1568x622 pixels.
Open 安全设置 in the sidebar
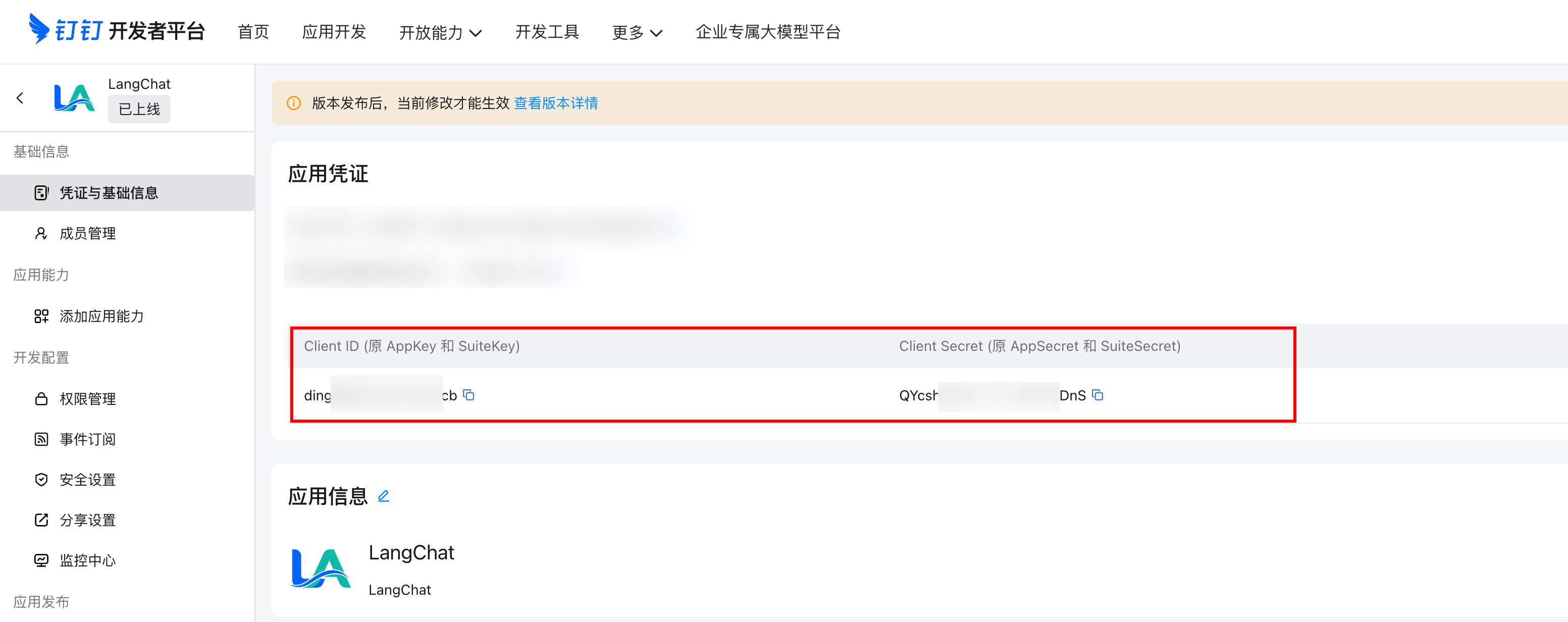click(88, 480)
